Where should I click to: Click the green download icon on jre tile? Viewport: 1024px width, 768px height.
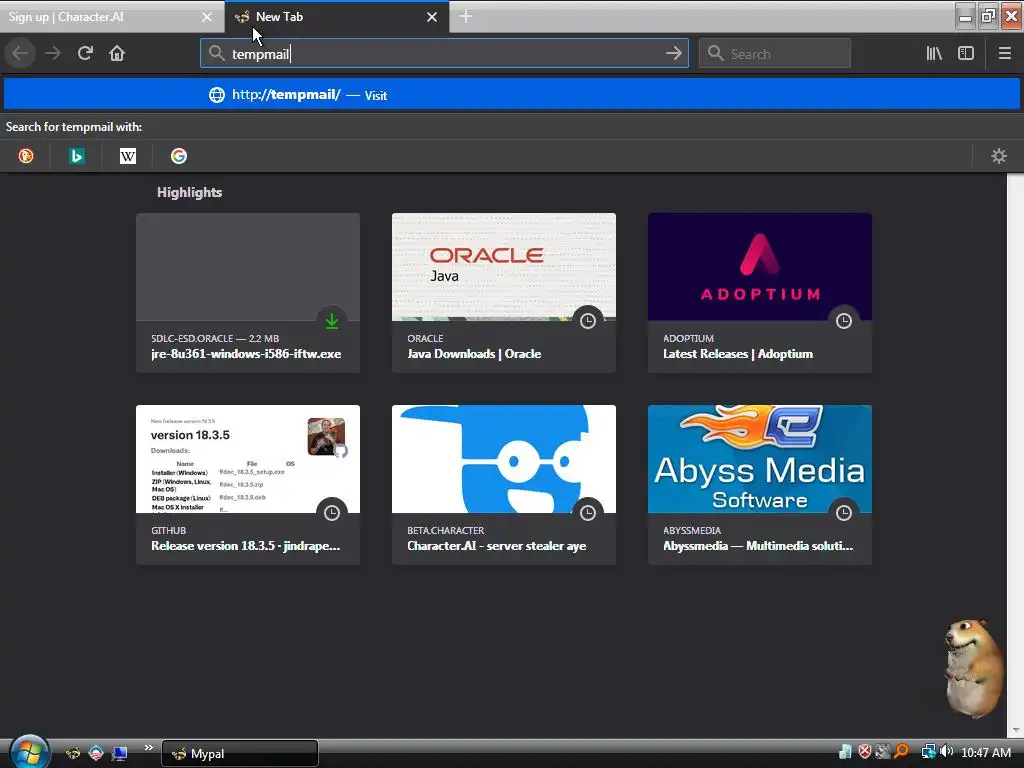(332, 321)
